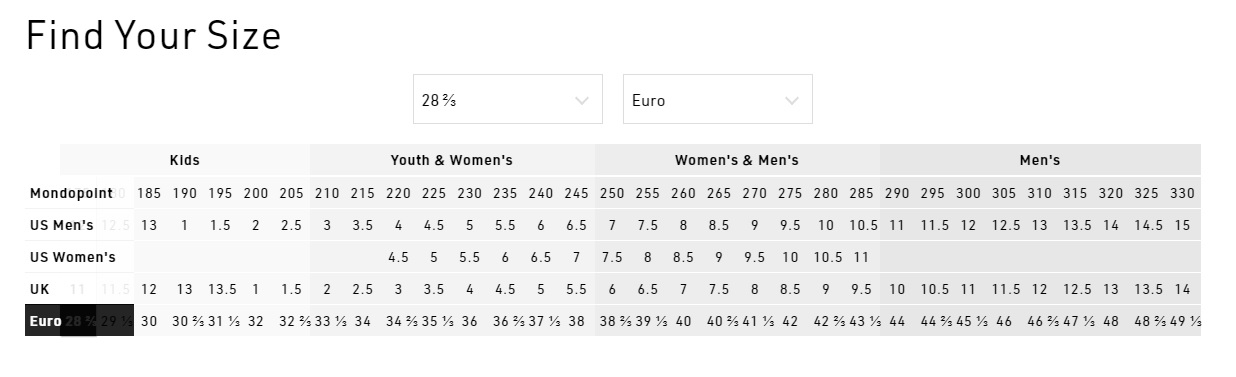Select Mondopoint size 330
This screenshot has width=1236, height=377.
[x=1182, y=193]
